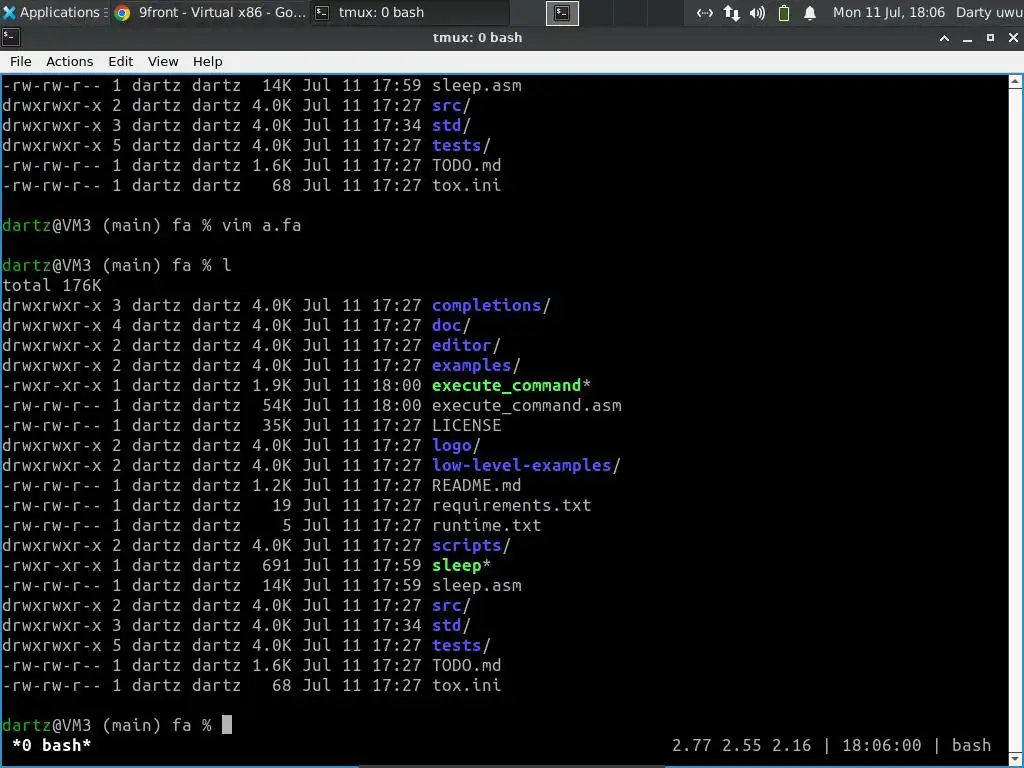The image size is (1024, 768).
Task: Click the scrollbar down arrow
Action: [1015, 758]
